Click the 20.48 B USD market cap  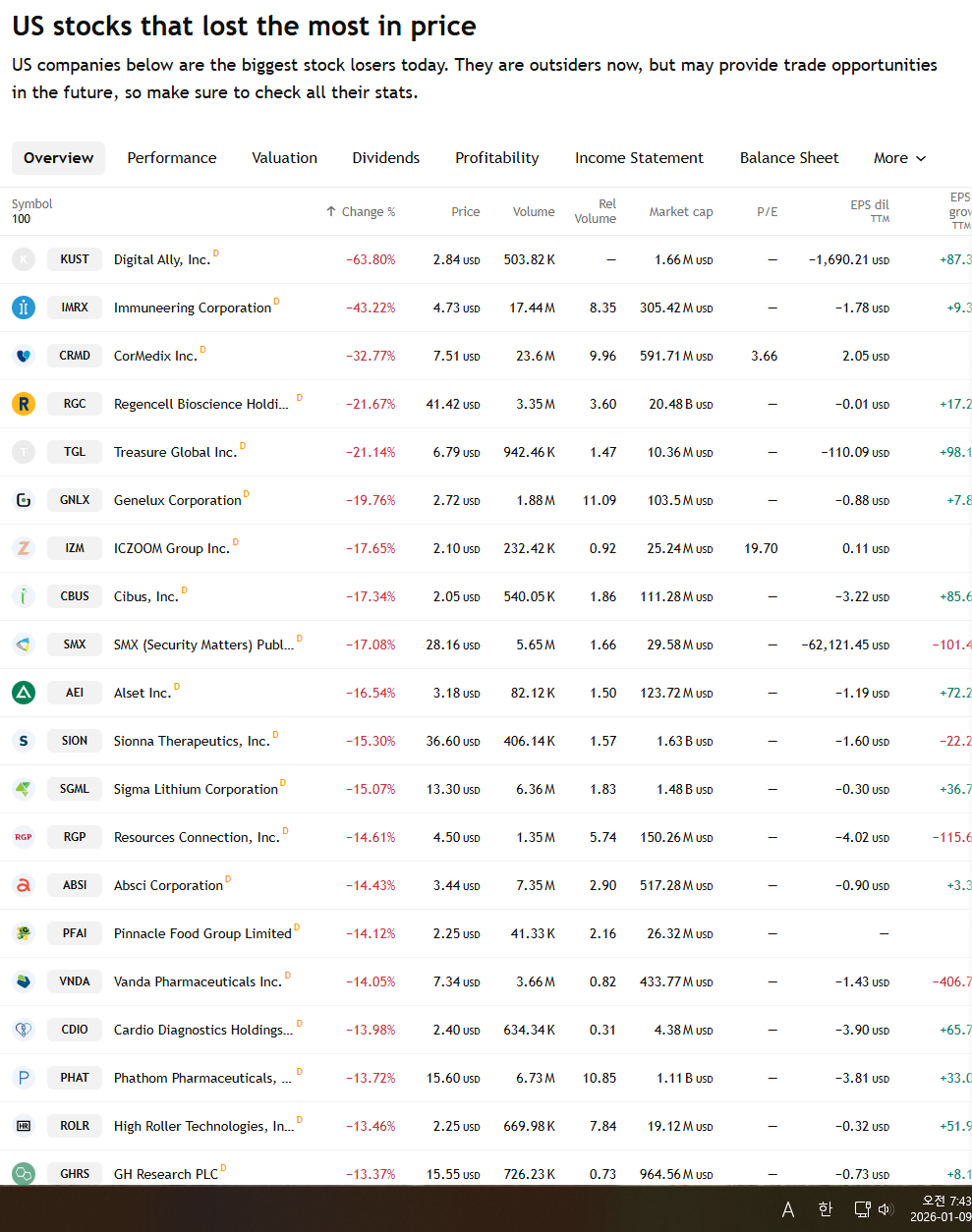[681, 404]
